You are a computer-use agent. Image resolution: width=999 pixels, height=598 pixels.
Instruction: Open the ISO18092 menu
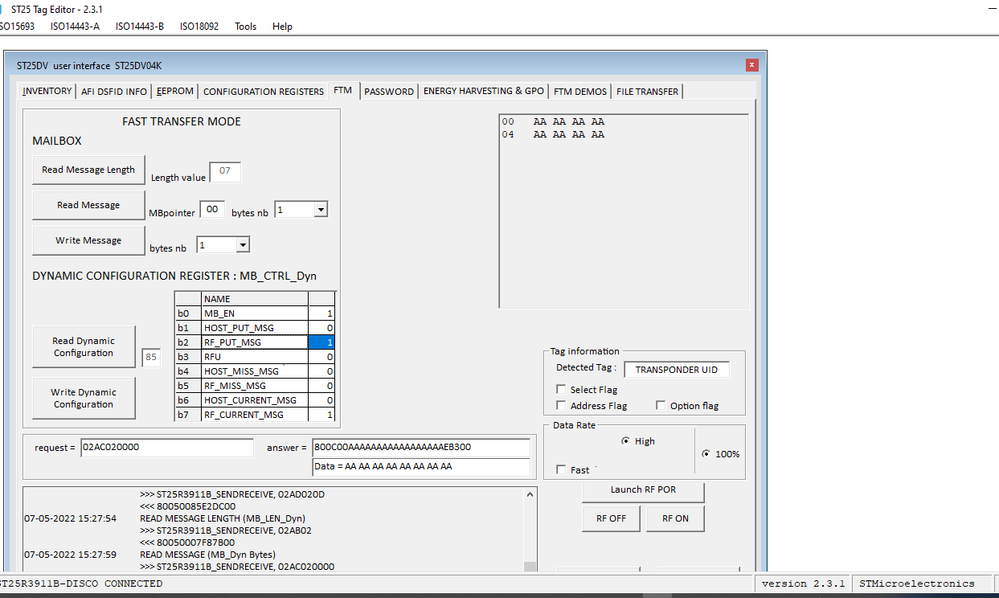[x=199, y=26]
